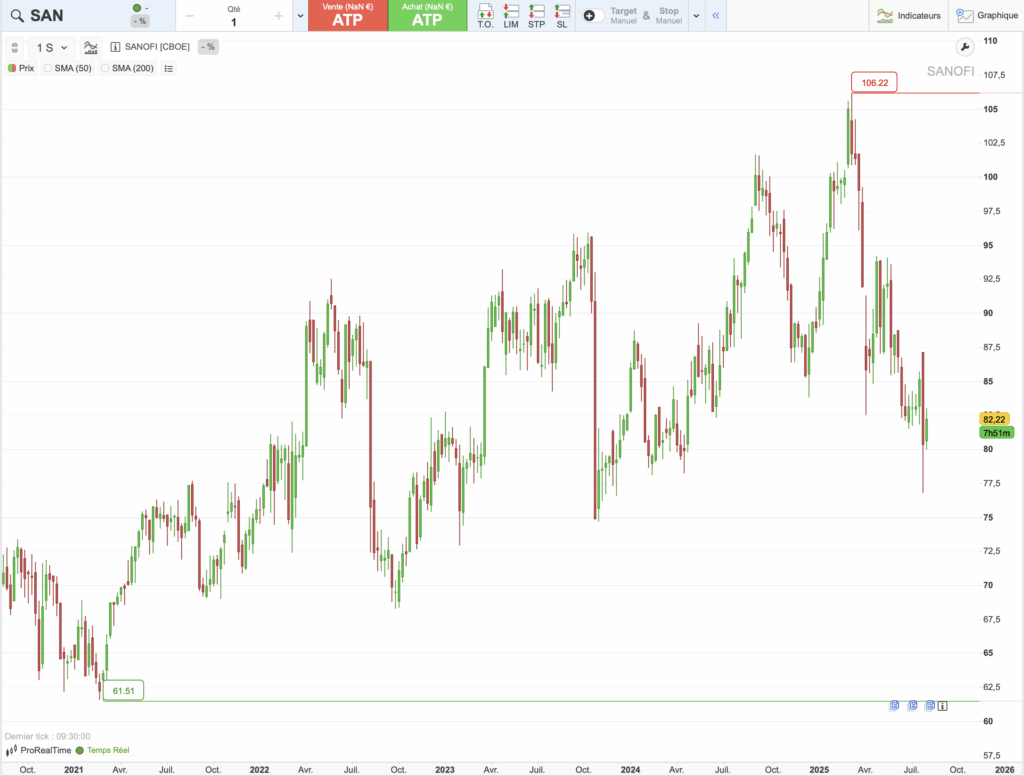
Task: Click the Temps Réel status indicator
Action: point(107,748)
